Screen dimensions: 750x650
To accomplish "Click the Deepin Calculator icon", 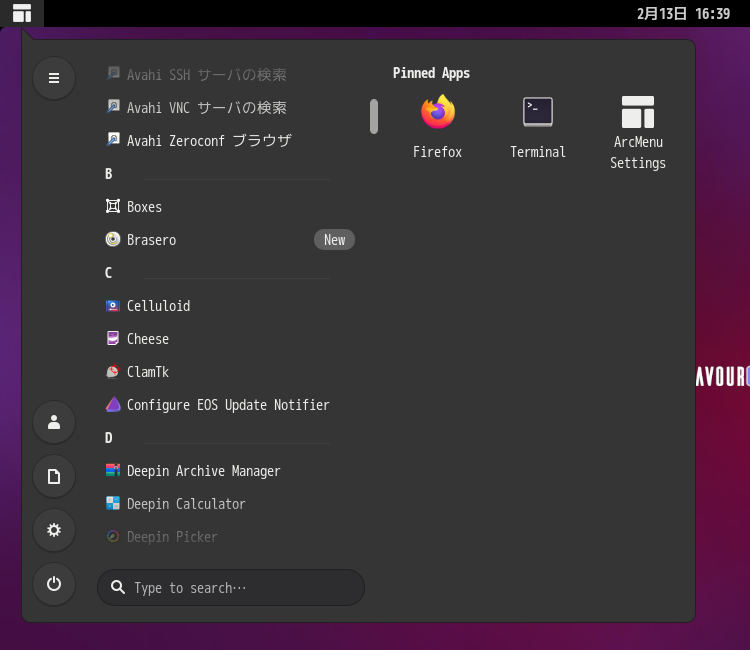I will 113,503.
